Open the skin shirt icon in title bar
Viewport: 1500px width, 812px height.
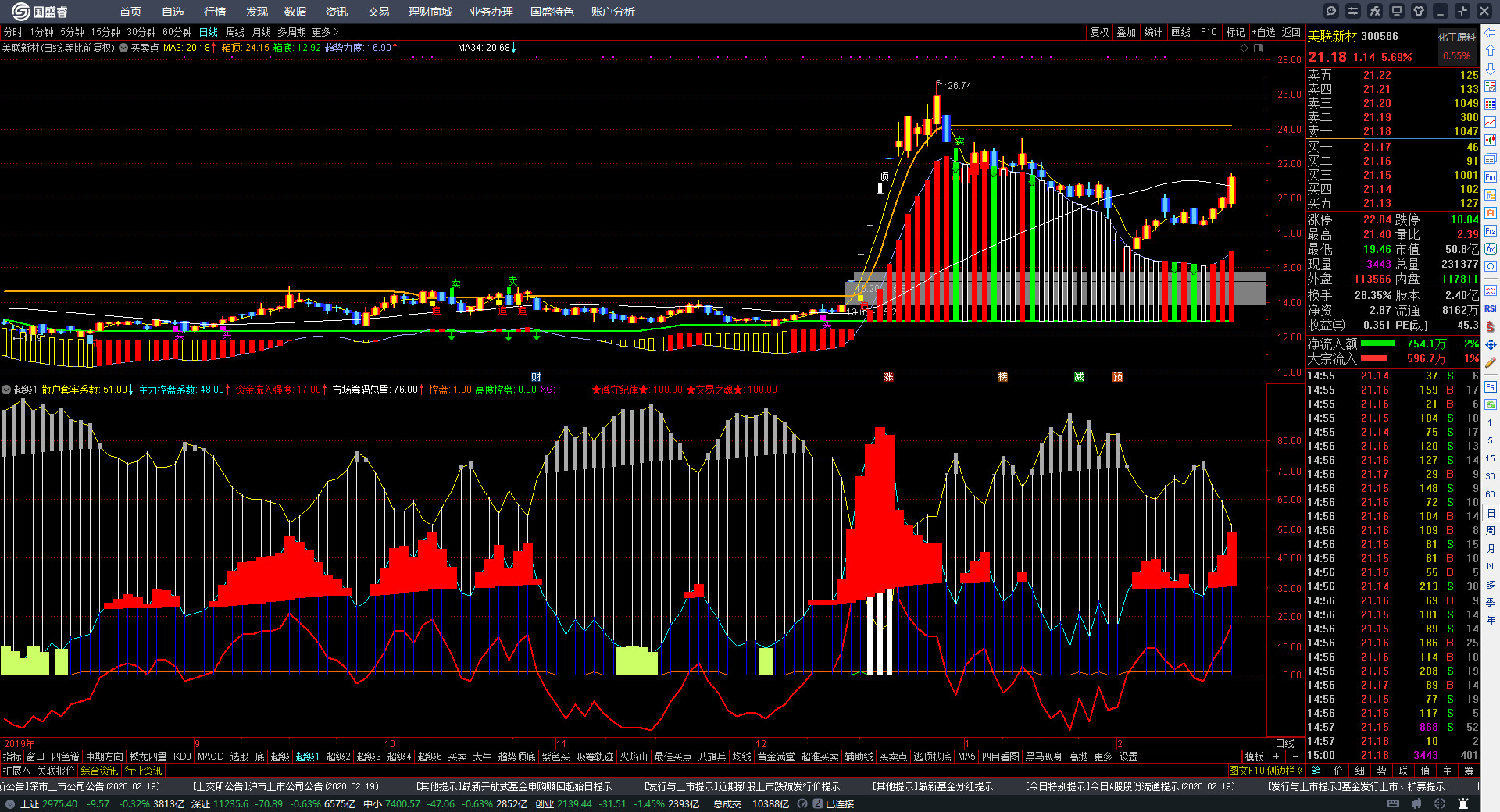tap(1419, 11)
